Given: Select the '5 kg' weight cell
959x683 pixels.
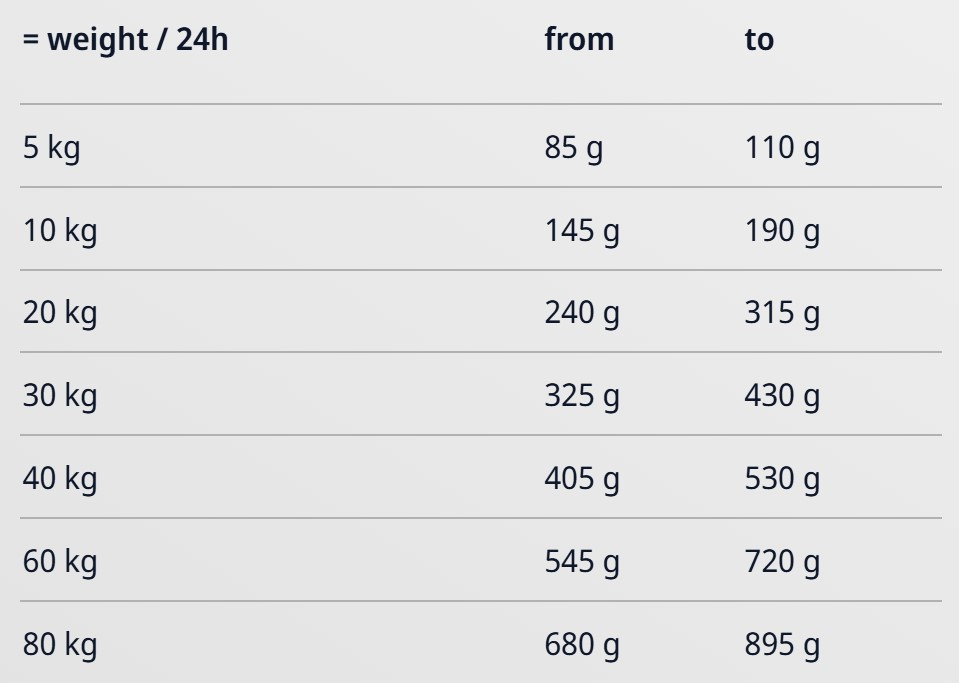Looking at the screenshot, I should tap(51, 148).
